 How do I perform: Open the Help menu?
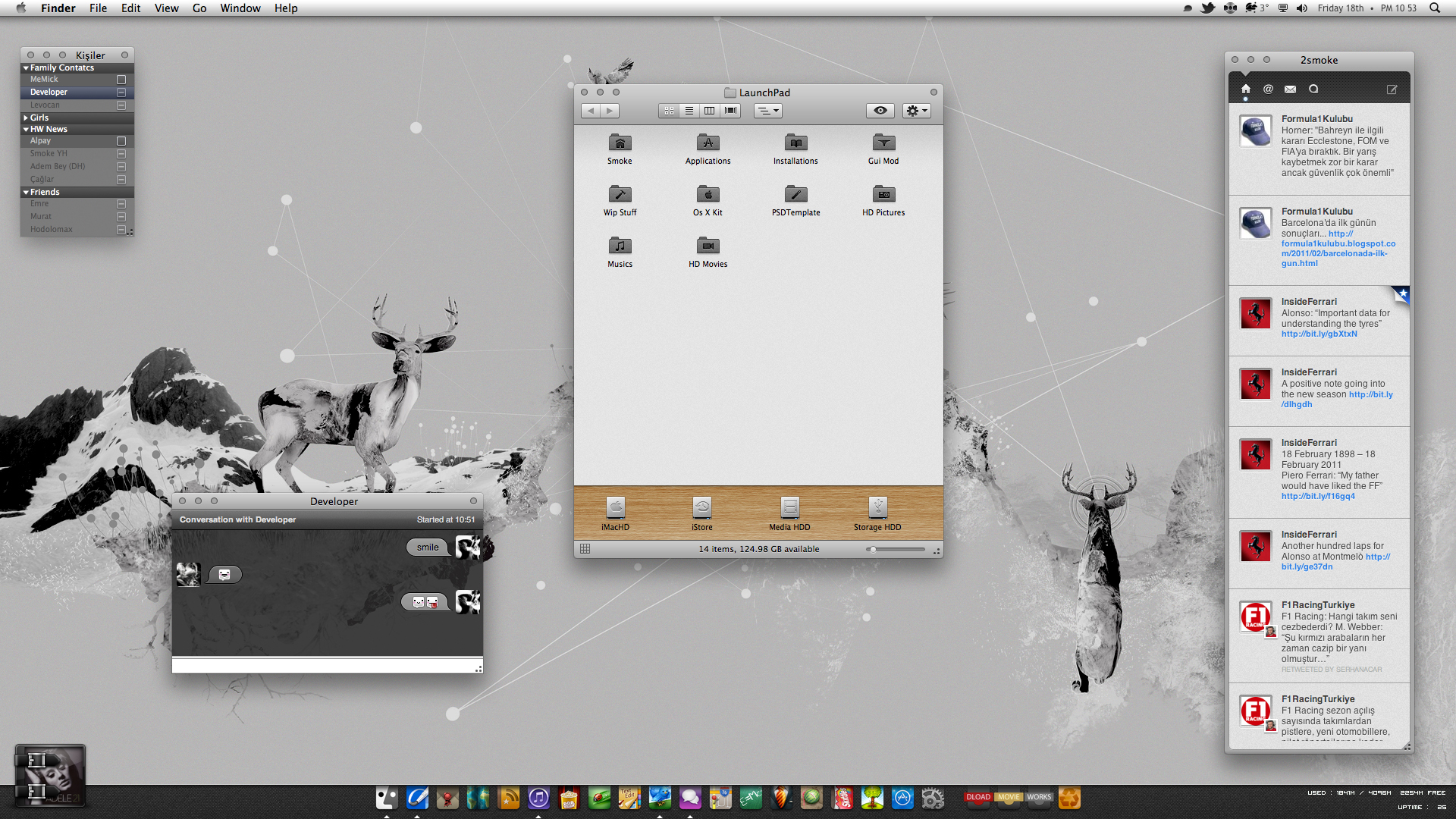(286, 8)
